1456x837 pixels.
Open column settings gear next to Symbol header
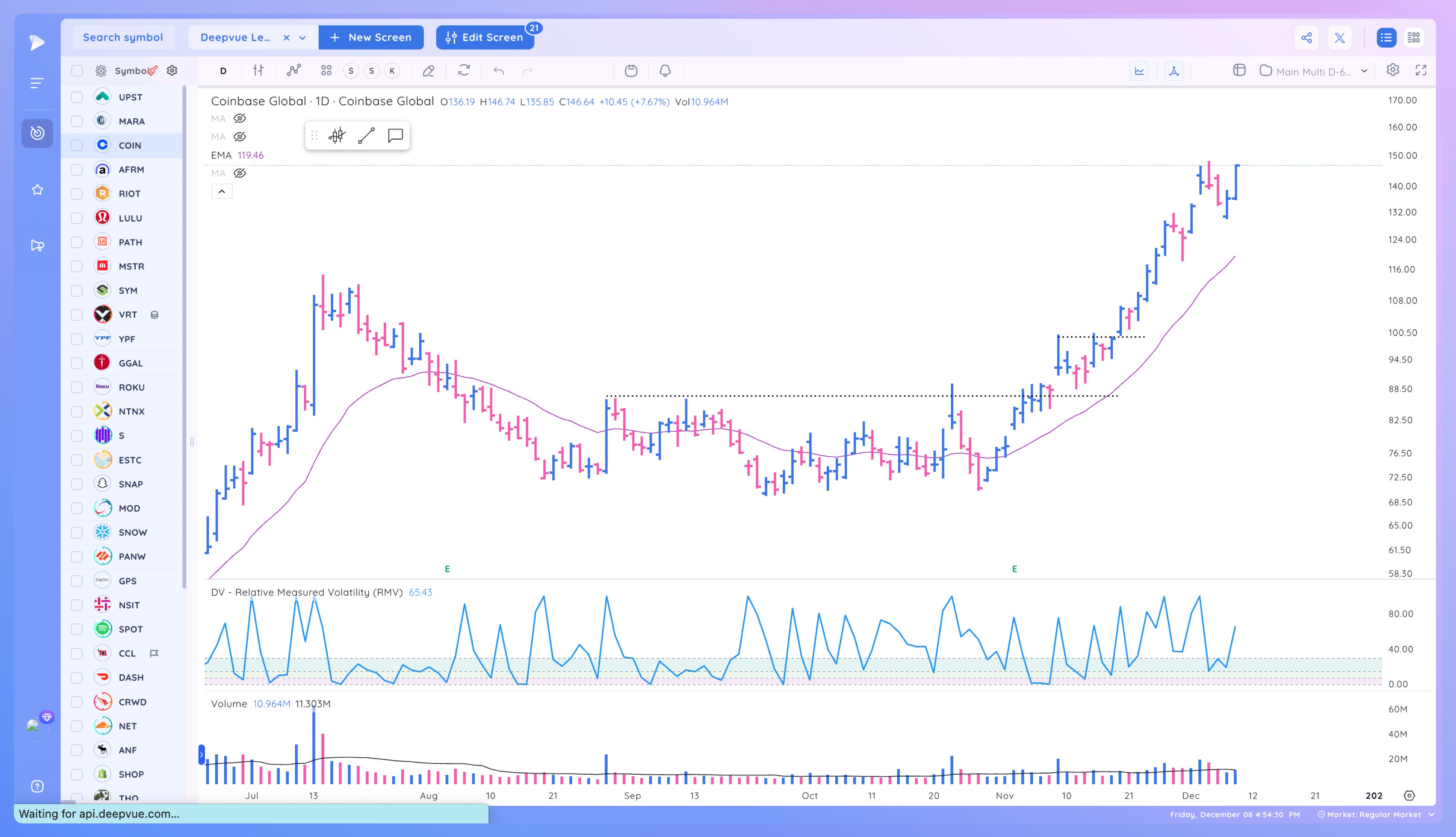[x=172, y=71]
